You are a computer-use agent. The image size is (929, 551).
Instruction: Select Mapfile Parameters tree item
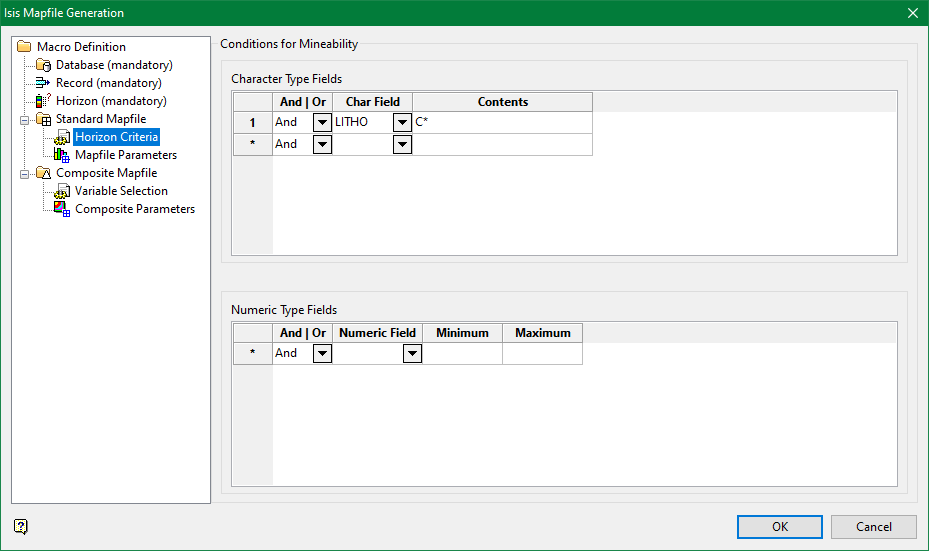click(126, 155)
